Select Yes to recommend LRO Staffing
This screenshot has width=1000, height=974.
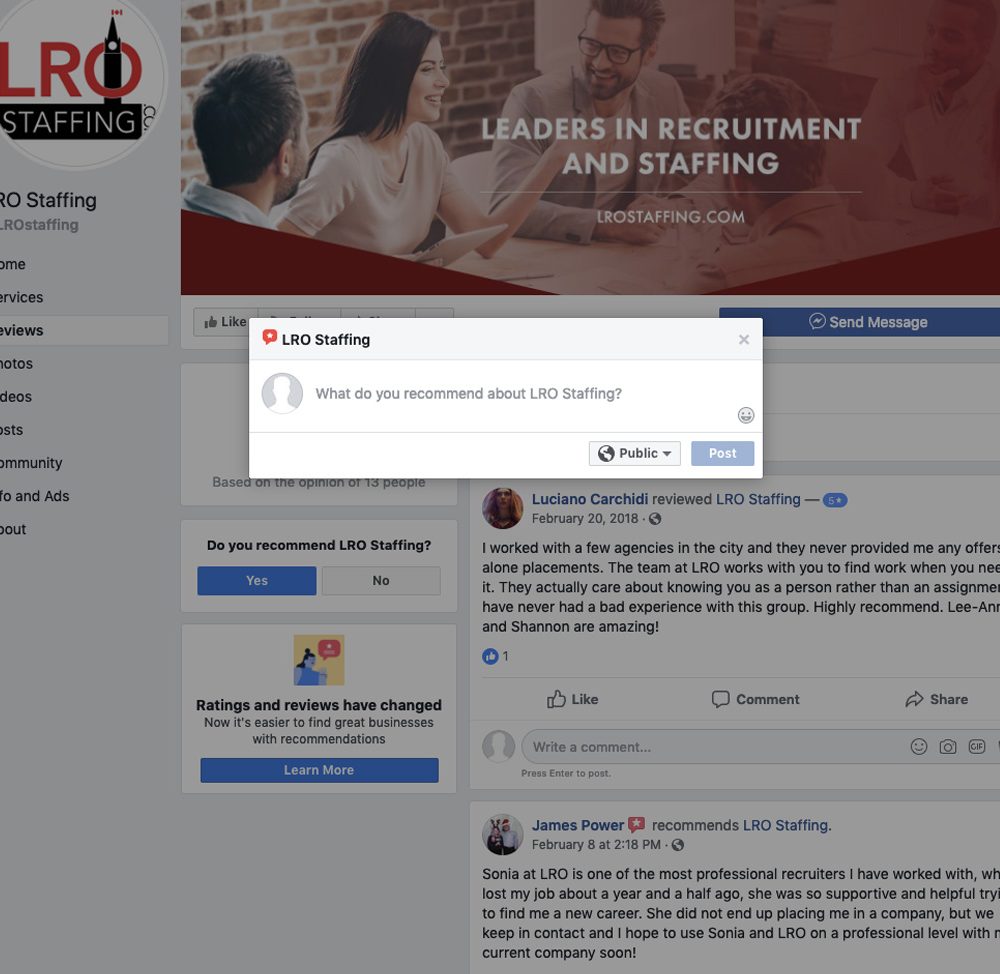(256, 580)
